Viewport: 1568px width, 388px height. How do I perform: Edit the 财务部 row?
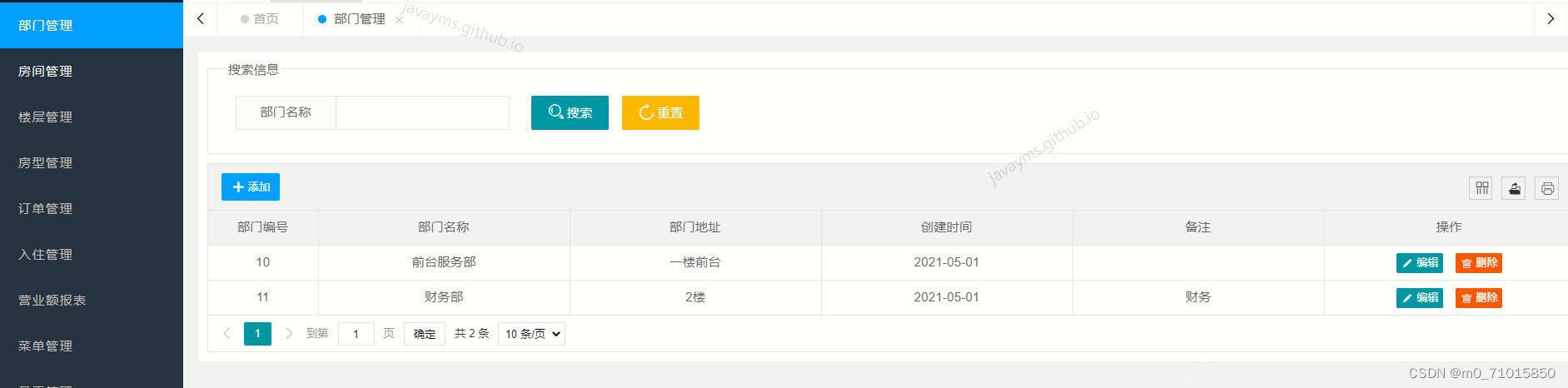(x=1419, y=298)
